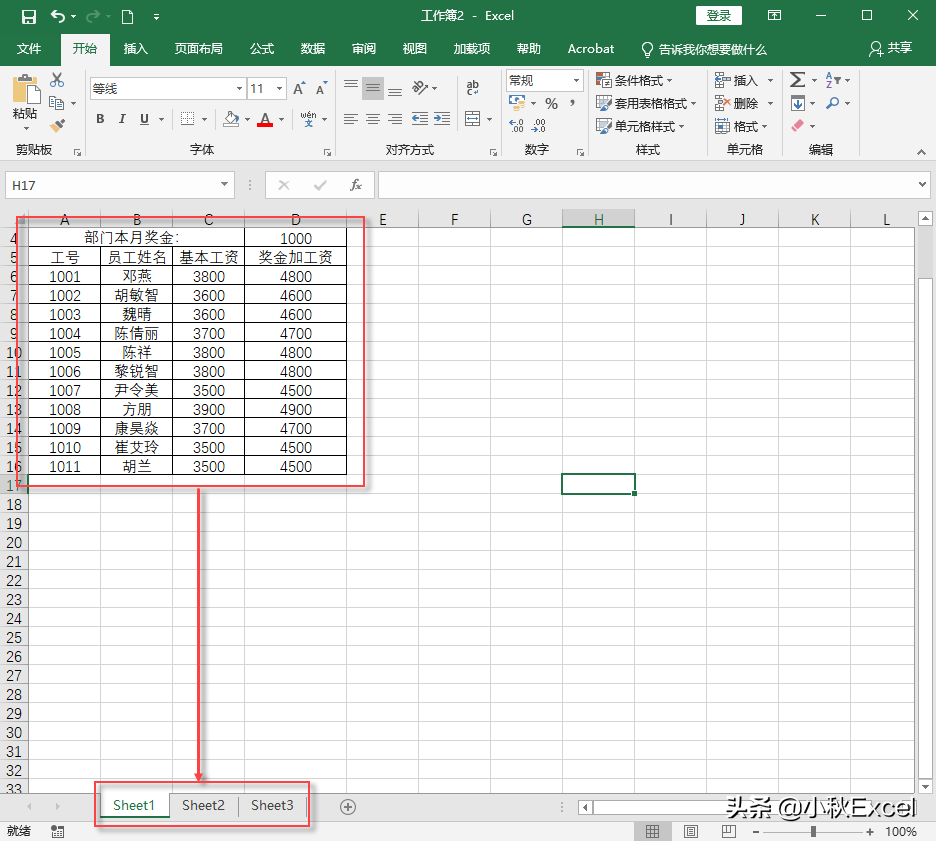
Task: Click 告诉我你想要做什么 search box
Action: (704, 49)
